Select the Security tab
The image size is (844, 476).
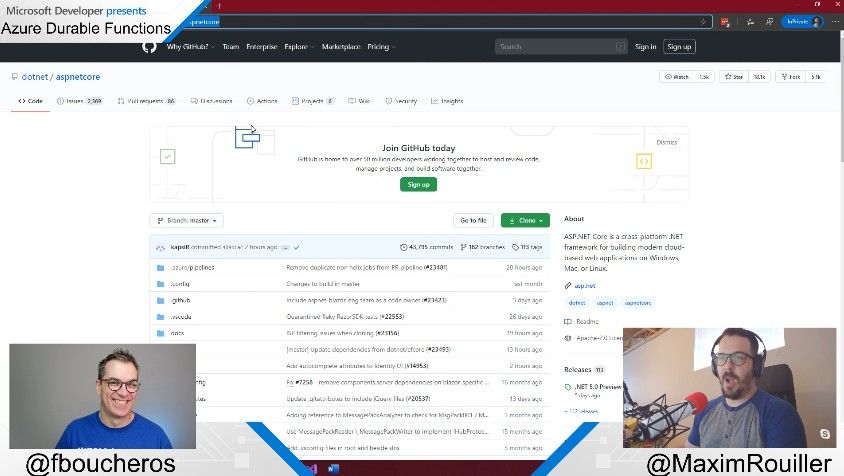pos(402,101)
